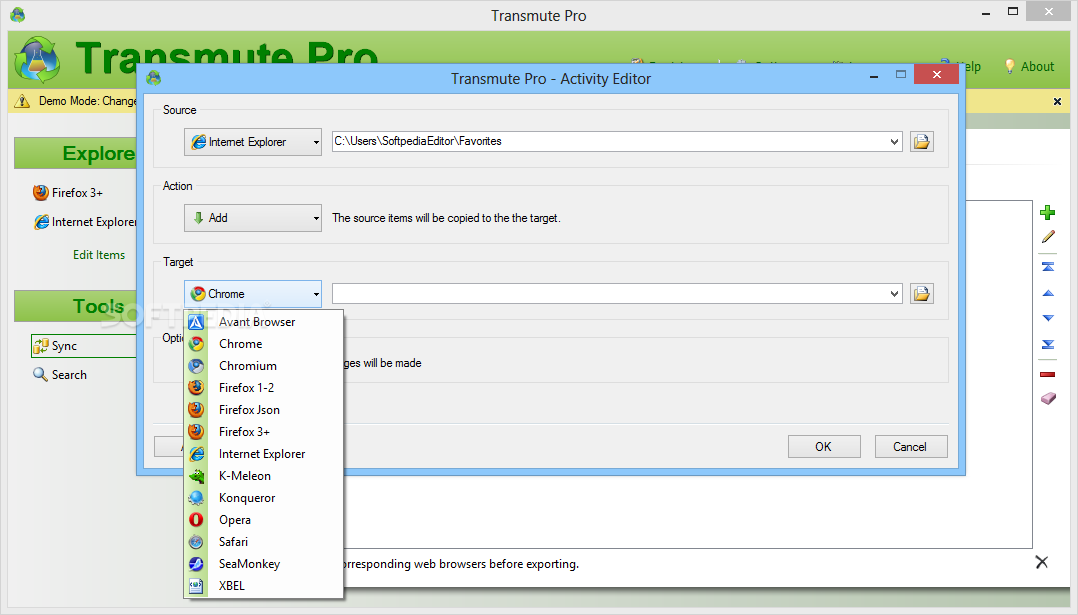Screen dimensions: 1078x615
Task: Click the Opera red O icon
Action: 197,519
